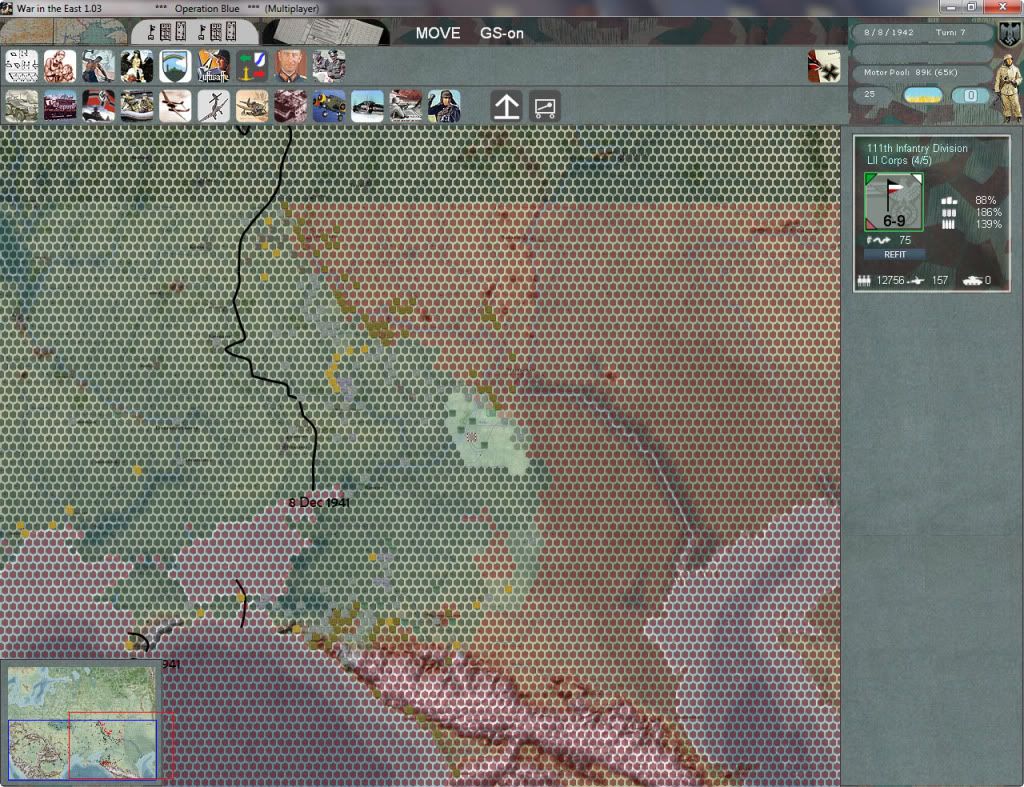Click the dark red poster icon
The image size is (1024, 787).
point(59,106)
